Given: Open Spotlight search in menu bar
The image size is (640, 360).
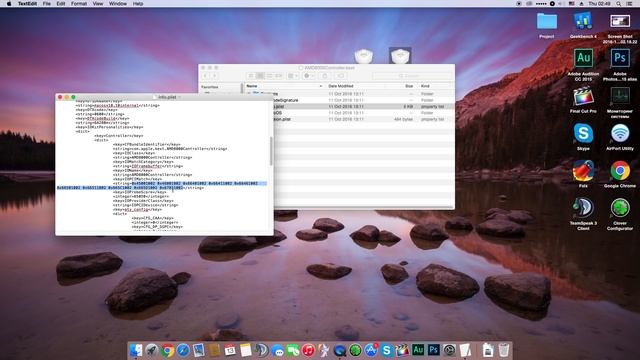Looking at the screenshot, I should click(x=619, y=4).
